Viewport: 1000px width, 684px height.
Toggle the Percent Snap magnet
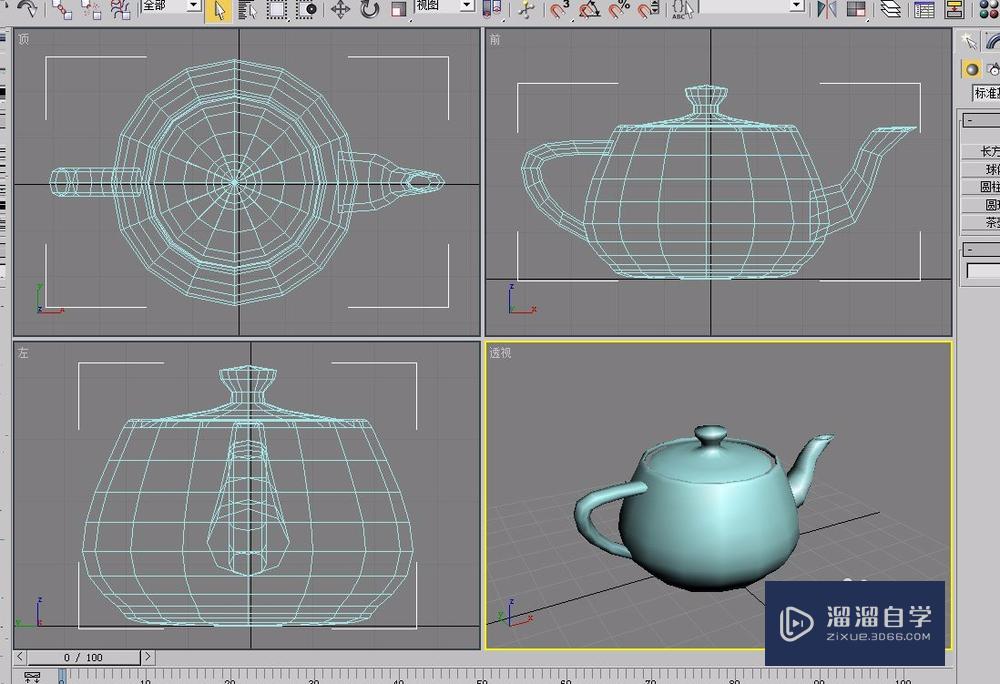(x=619, y=9)
